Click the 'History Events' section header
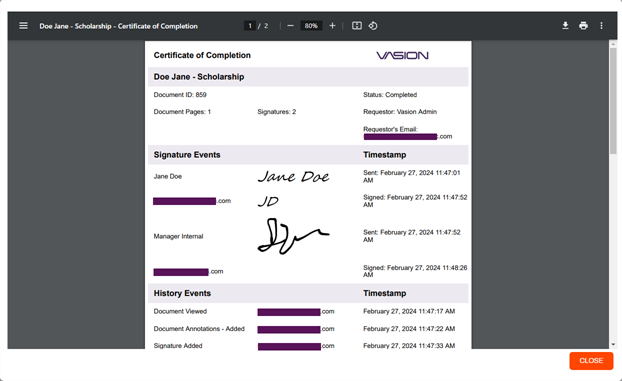 [x=182, y=293]
